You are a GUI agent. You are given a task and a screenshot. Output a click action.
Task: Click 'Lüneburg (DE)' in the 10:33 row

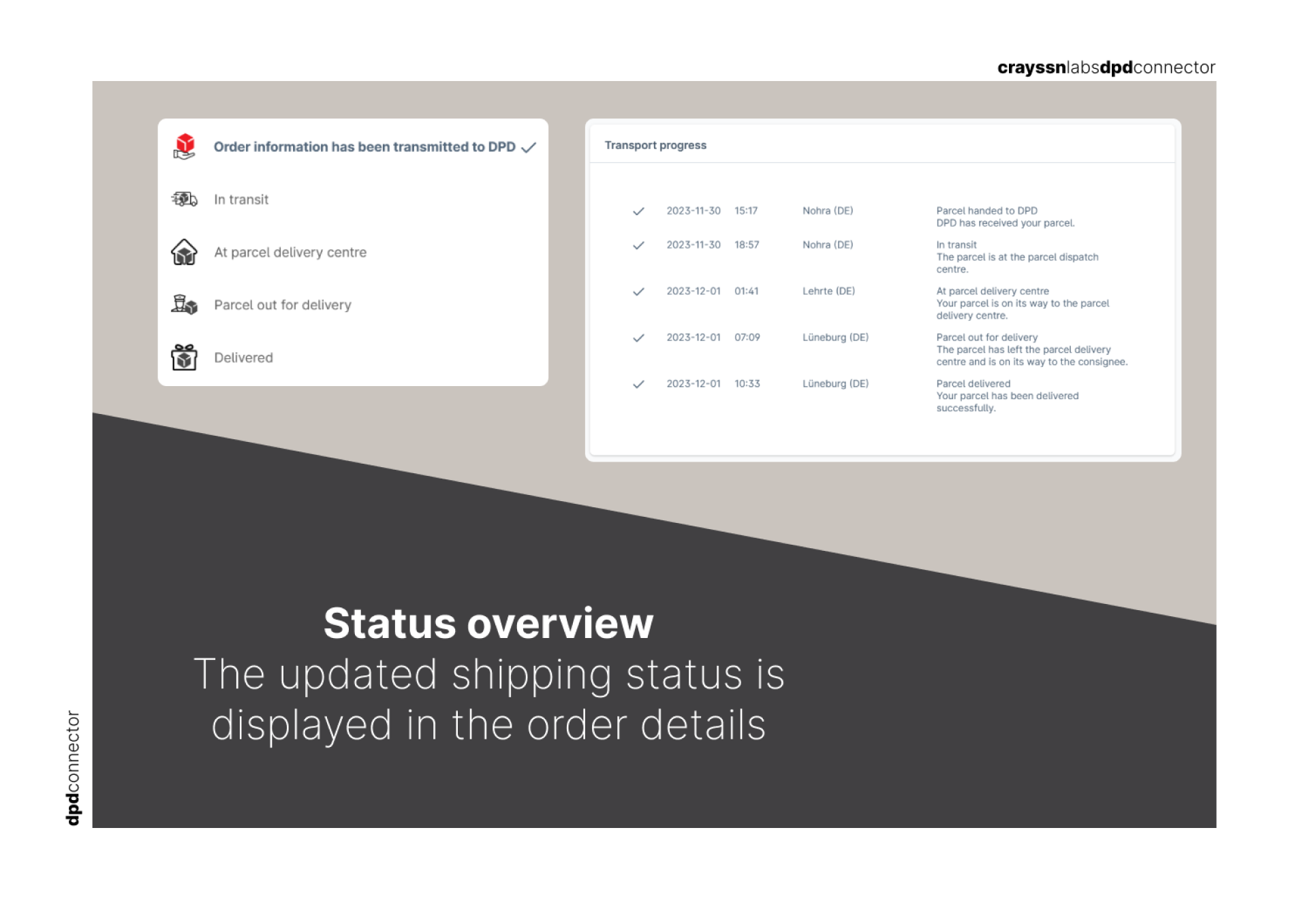[835, 383]
